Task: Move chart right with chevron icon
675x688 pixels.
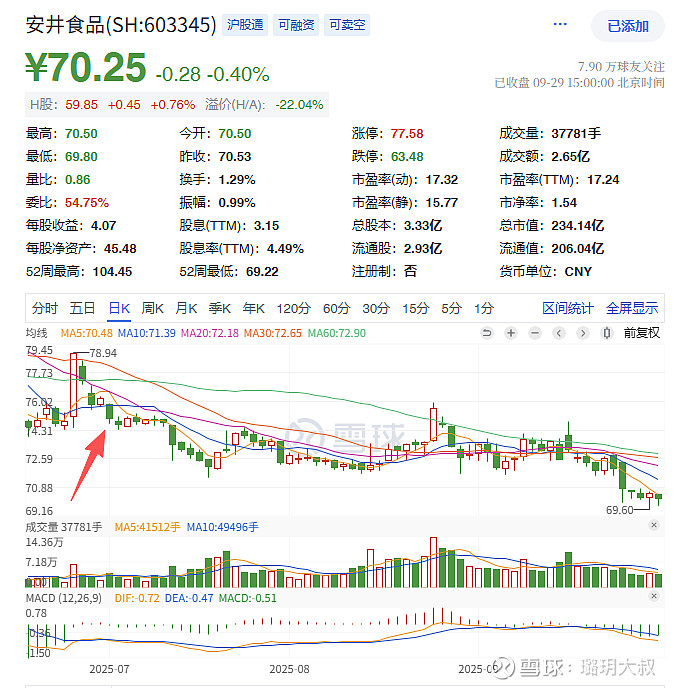Action: point(583,333)
